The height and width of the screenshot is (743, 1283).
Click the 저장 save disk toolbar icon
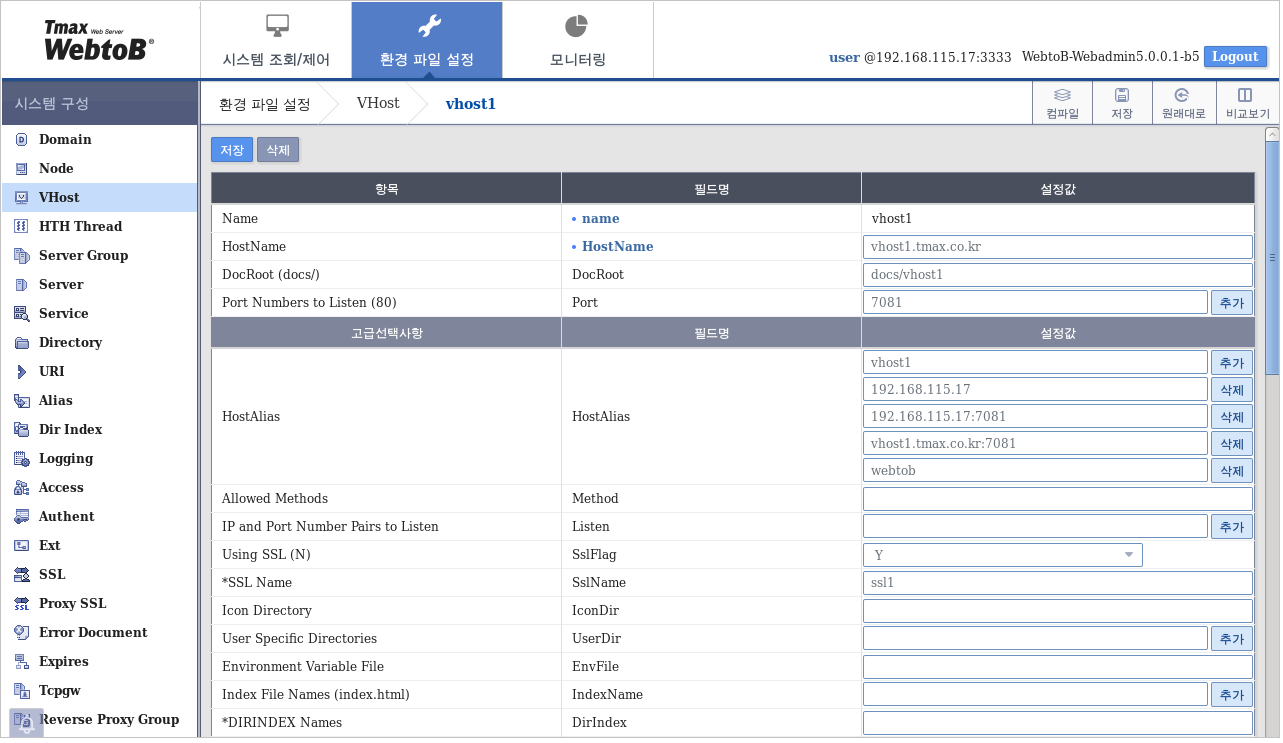point(1122,95)
